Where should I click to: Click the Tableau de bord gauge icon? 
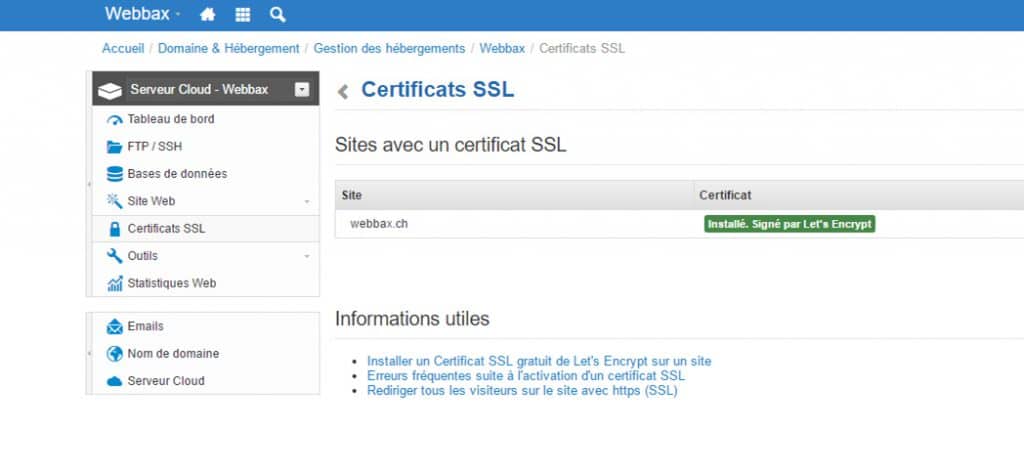pos(115,119)
